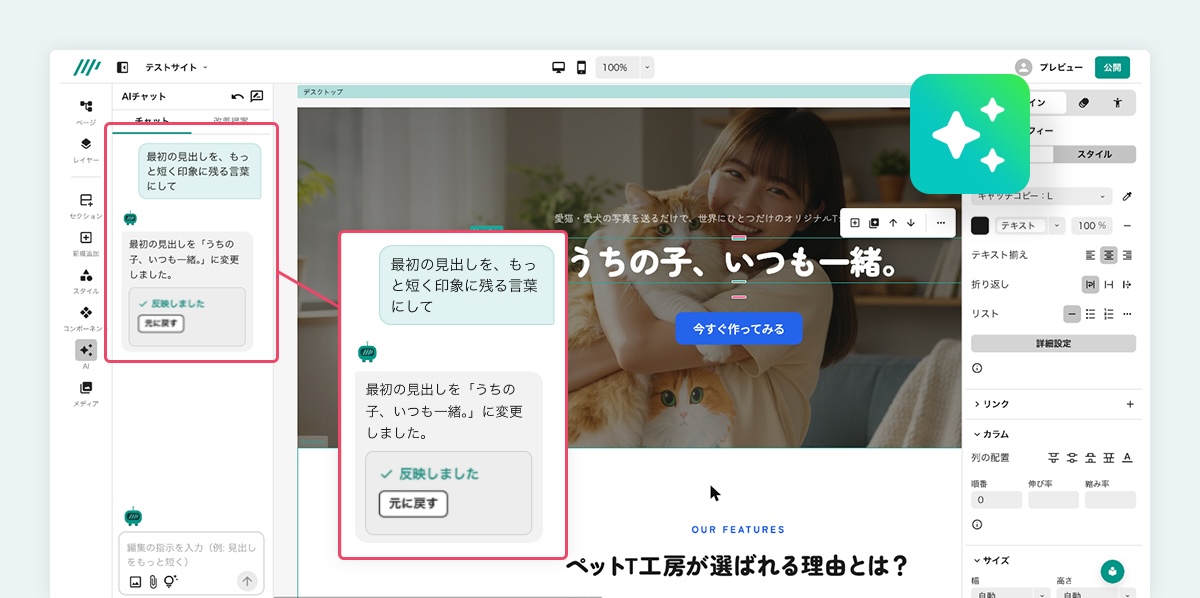Open the accessibility tab icon
Viewport: 1200px width, 598px height.
(1117, 102)
